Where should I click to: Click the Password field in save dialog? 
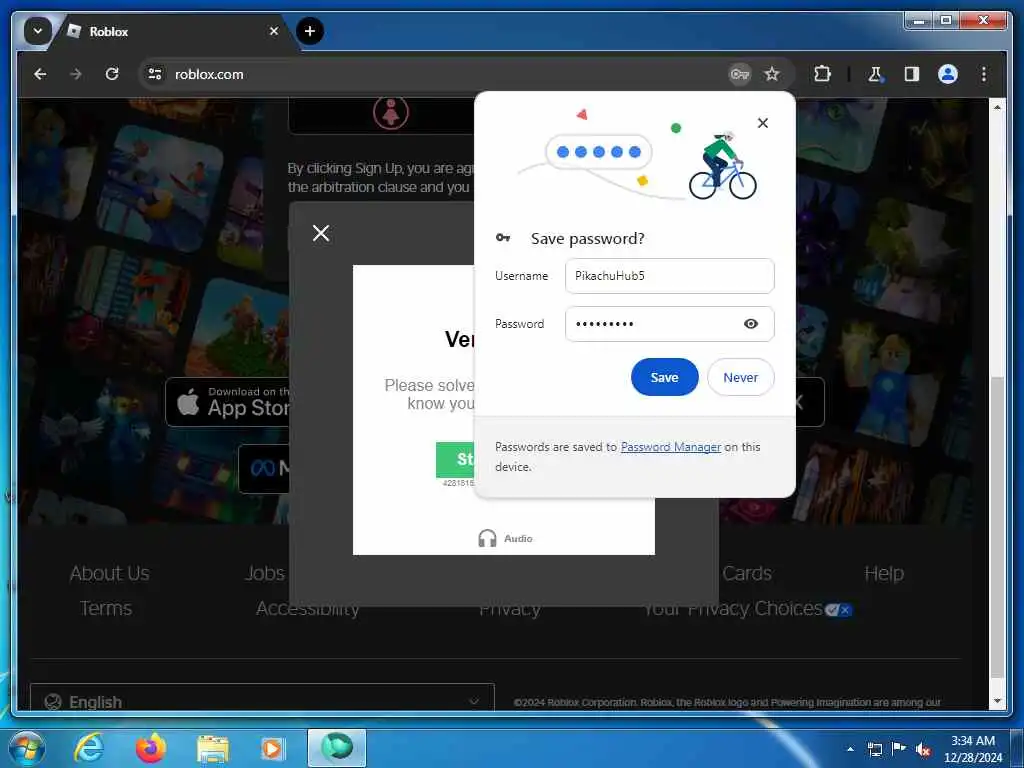click(669, 324)
